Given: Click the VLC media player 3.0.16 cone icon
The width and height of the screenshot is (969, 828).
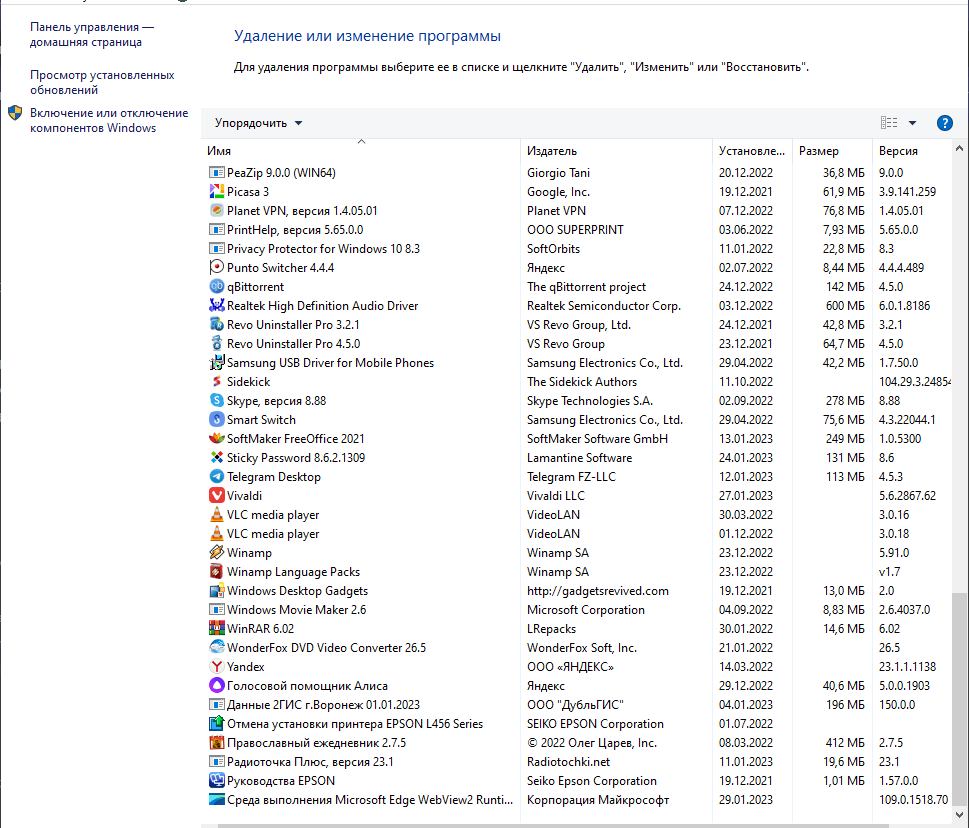Looking at the screenshot, I should (x=216, y=515).
